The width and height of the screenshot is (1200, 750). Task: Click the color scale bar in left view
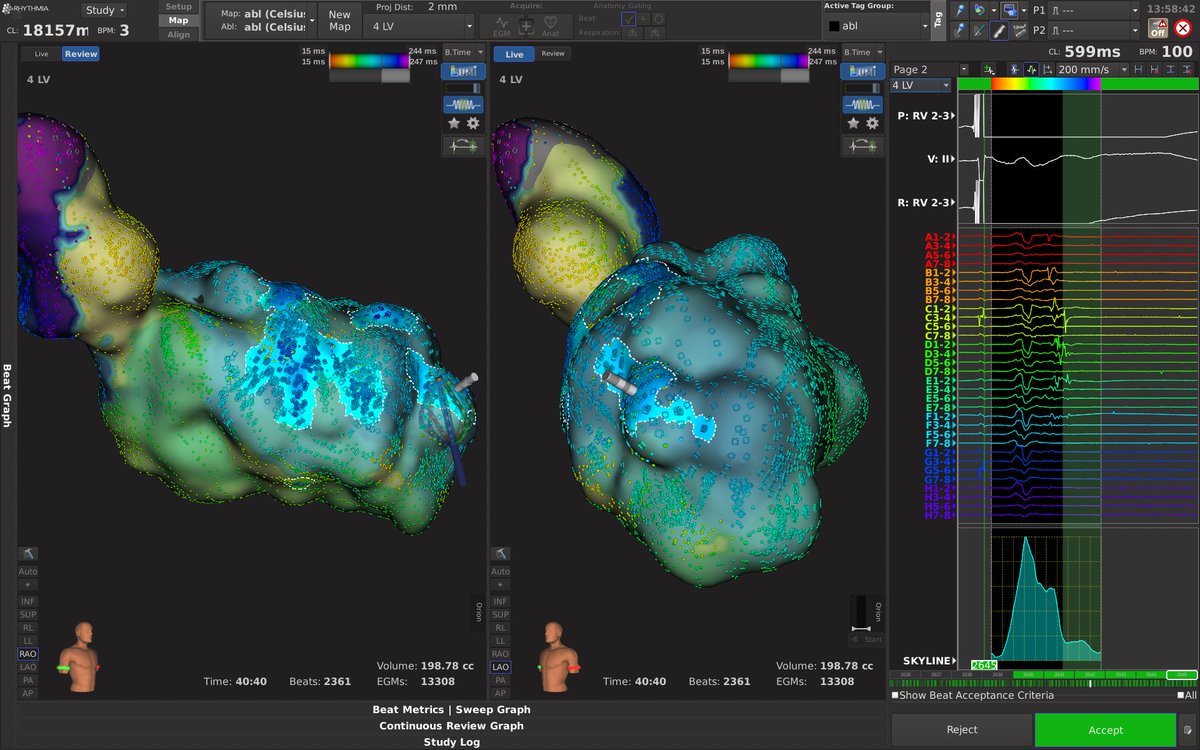point(368,61)
